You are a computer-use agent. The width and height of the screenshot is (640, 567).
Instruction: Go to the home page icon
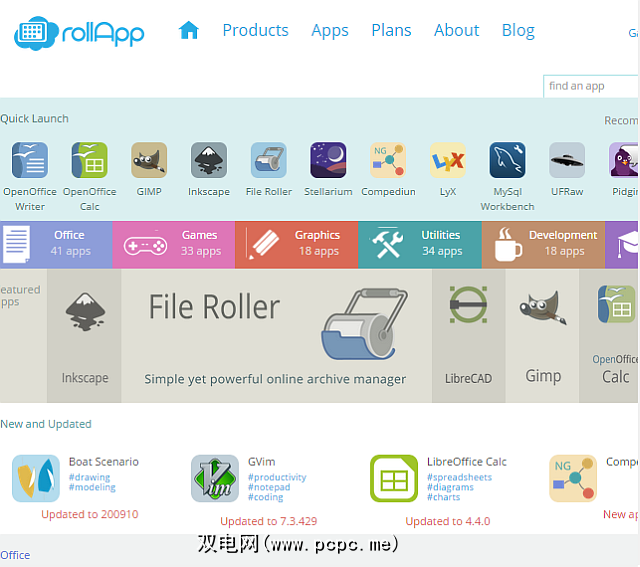tap(189, 30)
